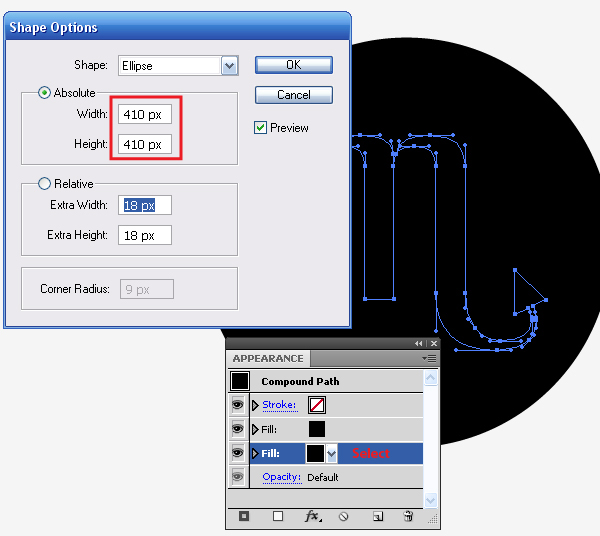Click the Opacity Default value text
600x536 pixels.
tap(323, 477)
